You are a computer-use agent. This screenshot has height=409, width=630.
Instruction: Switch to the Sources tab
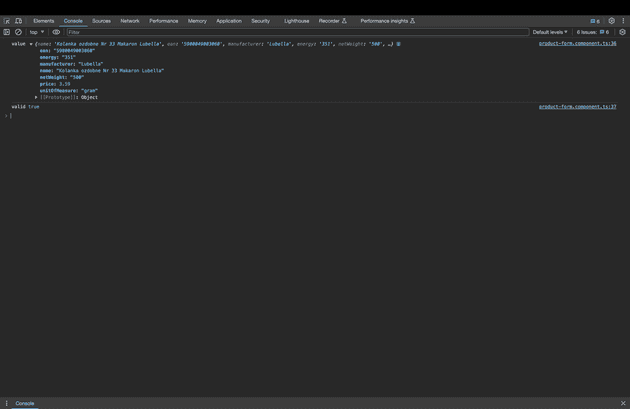101,21
